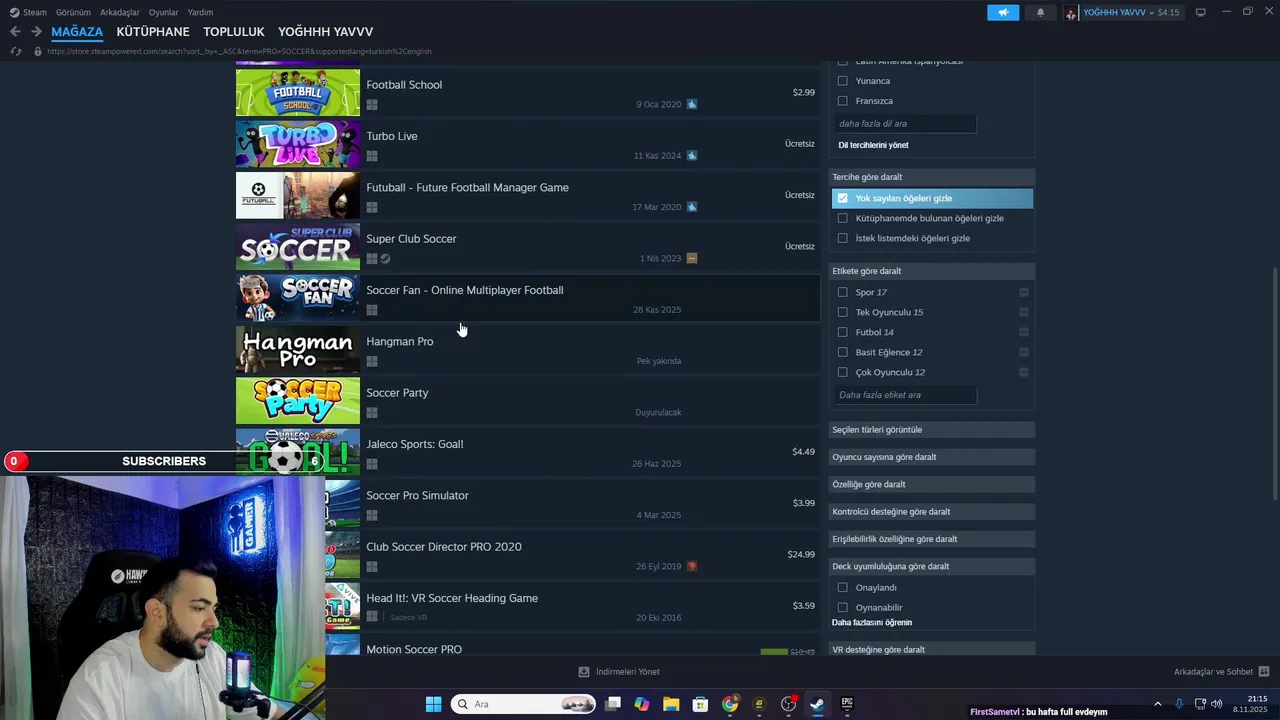Reload the page with the refresh icon

(x=15, y=51)
